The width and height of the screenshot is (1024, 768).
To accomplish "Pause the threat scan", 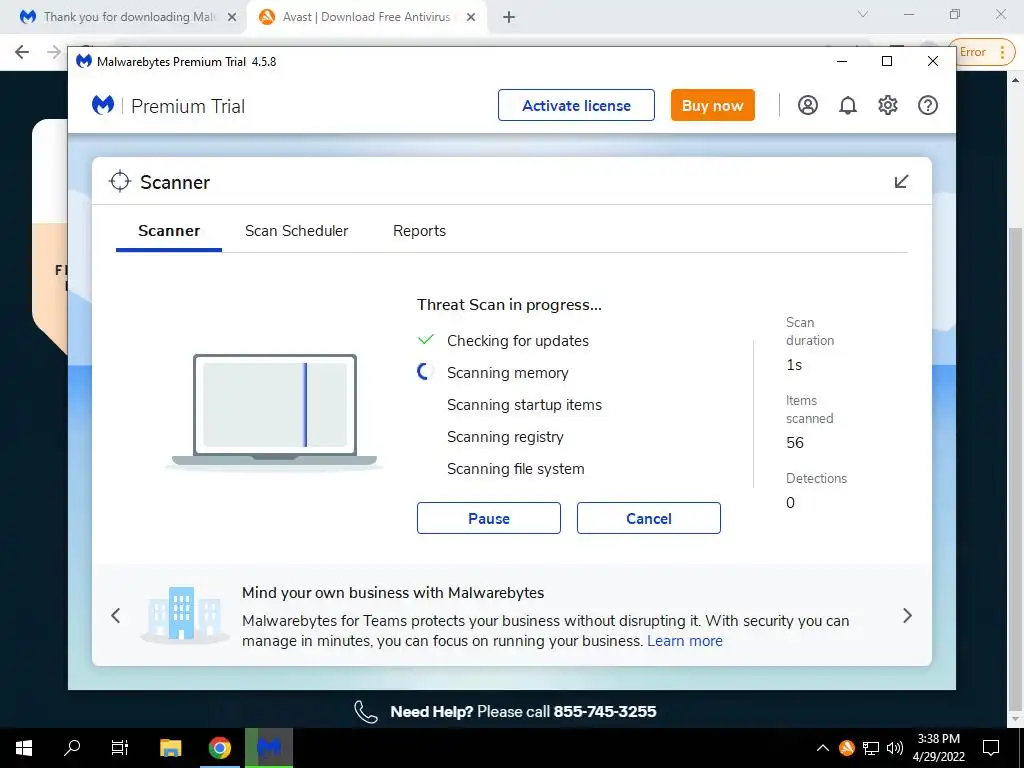I will pyautogui.click(x=488, y=518).
